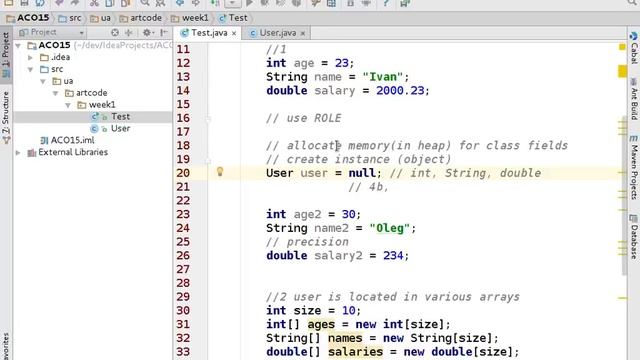Expand the .idea folder node

pyautogui.click(x=31, y=58)
